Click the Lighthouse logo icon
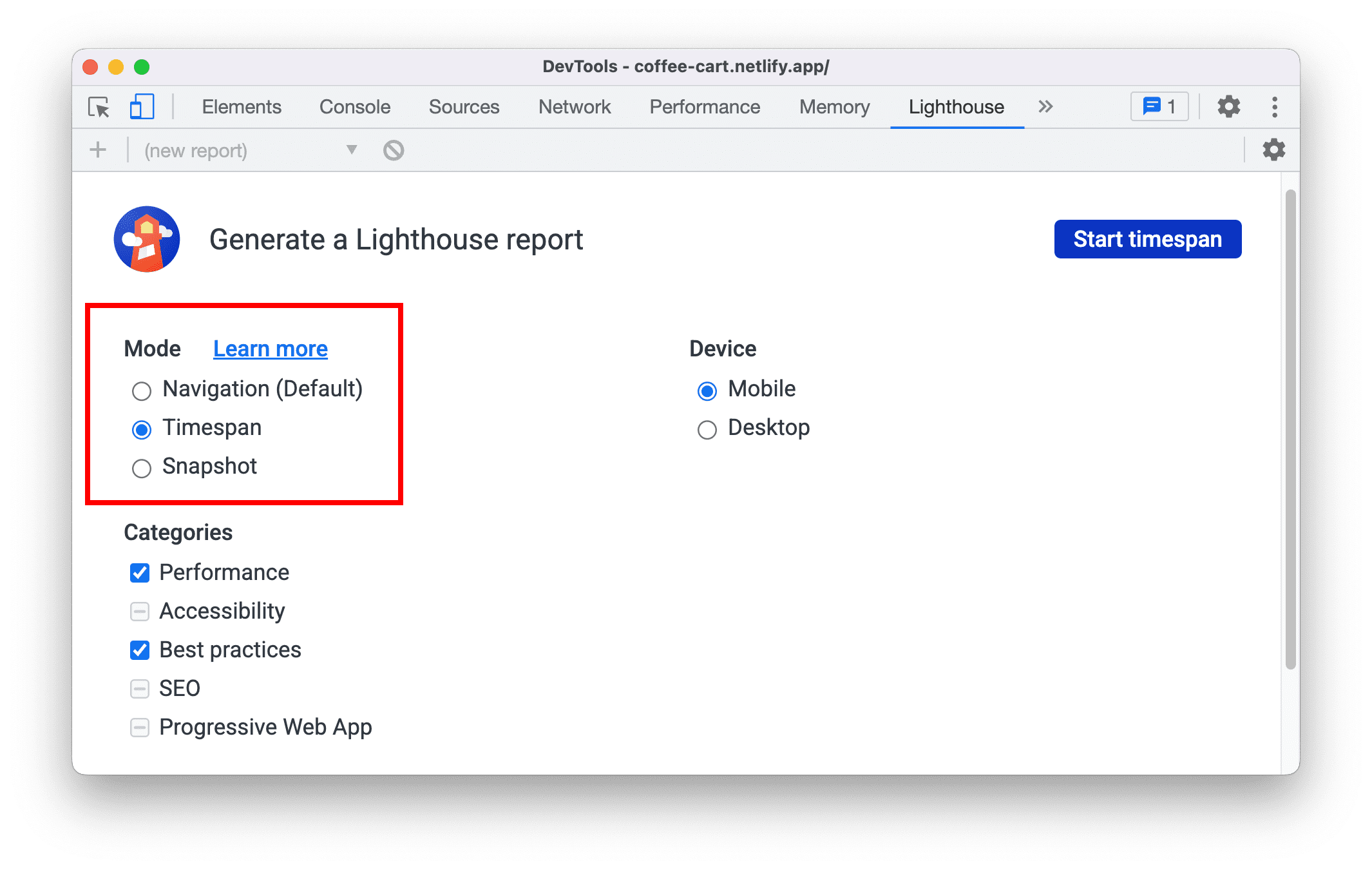The height and width of the screenshot is (870, 1372). pyautogui.click(x=148, y=238)
